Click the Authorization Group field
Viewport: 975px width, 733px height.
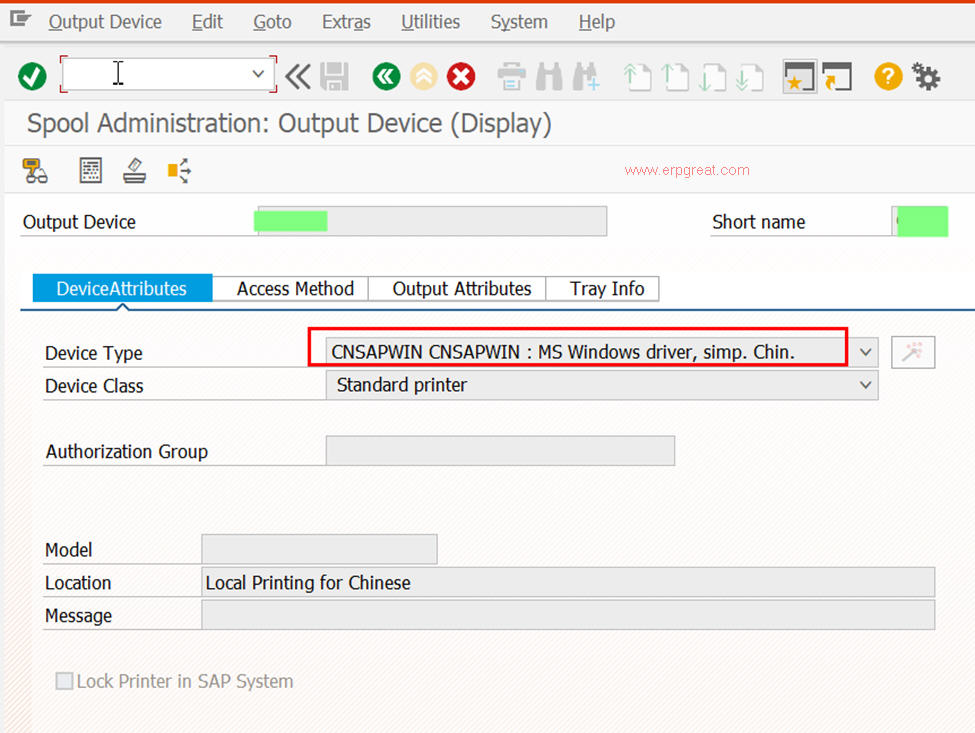point(500,451)
